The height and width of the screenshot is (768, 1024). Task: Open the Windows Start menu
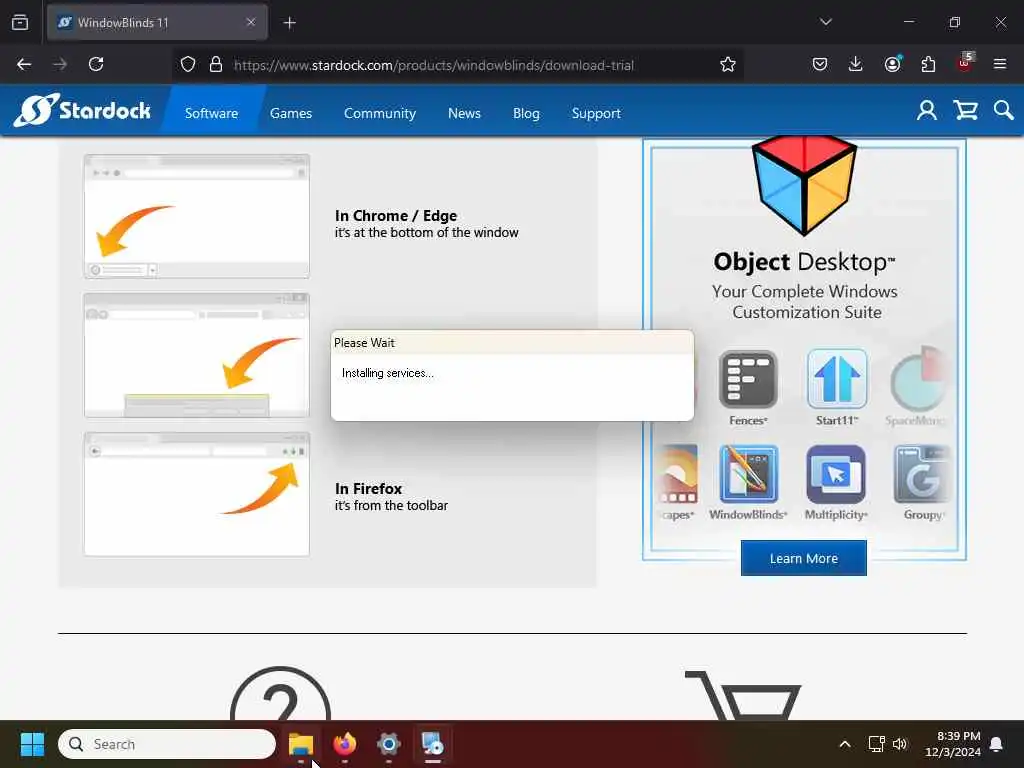click(x=32, y=744)
